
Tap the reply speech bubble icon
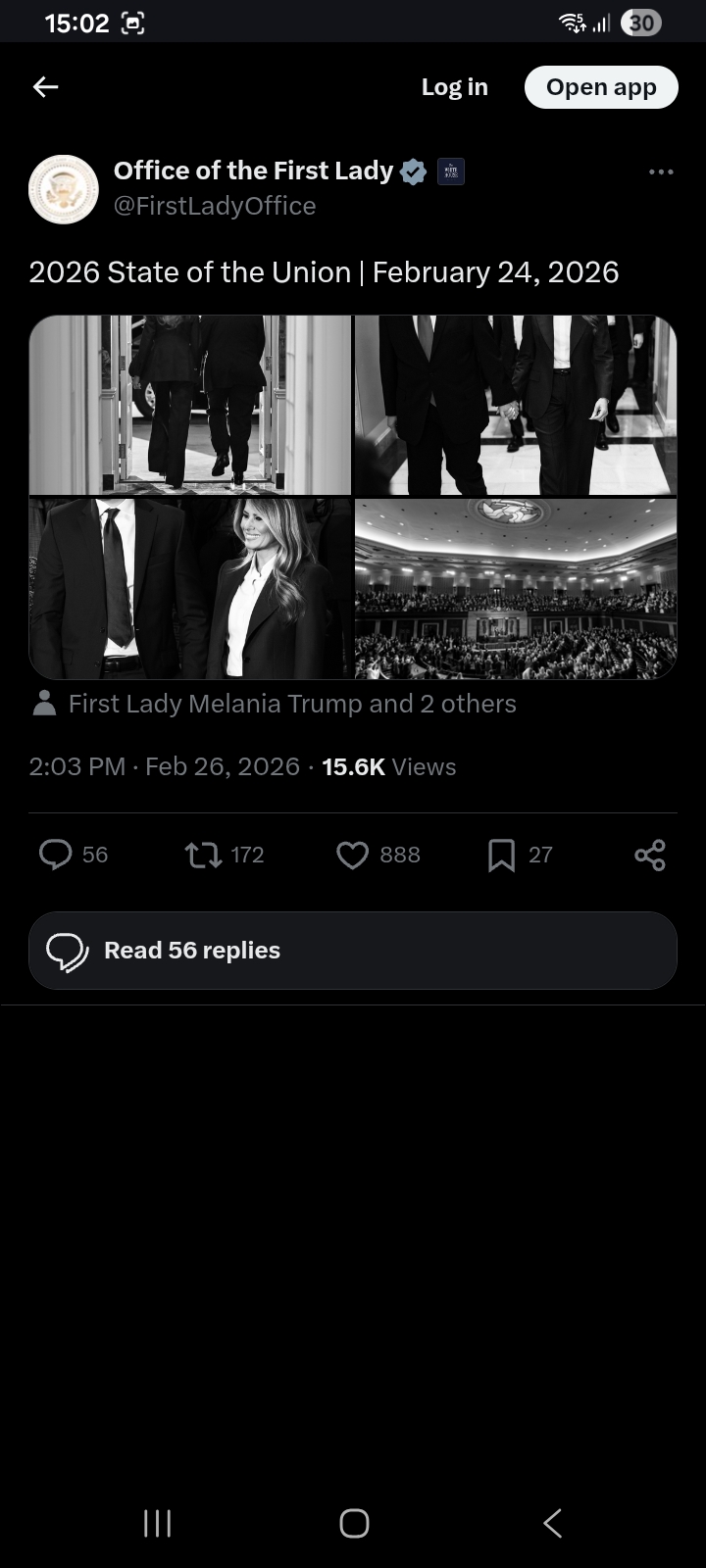click(x=56, y=855)
